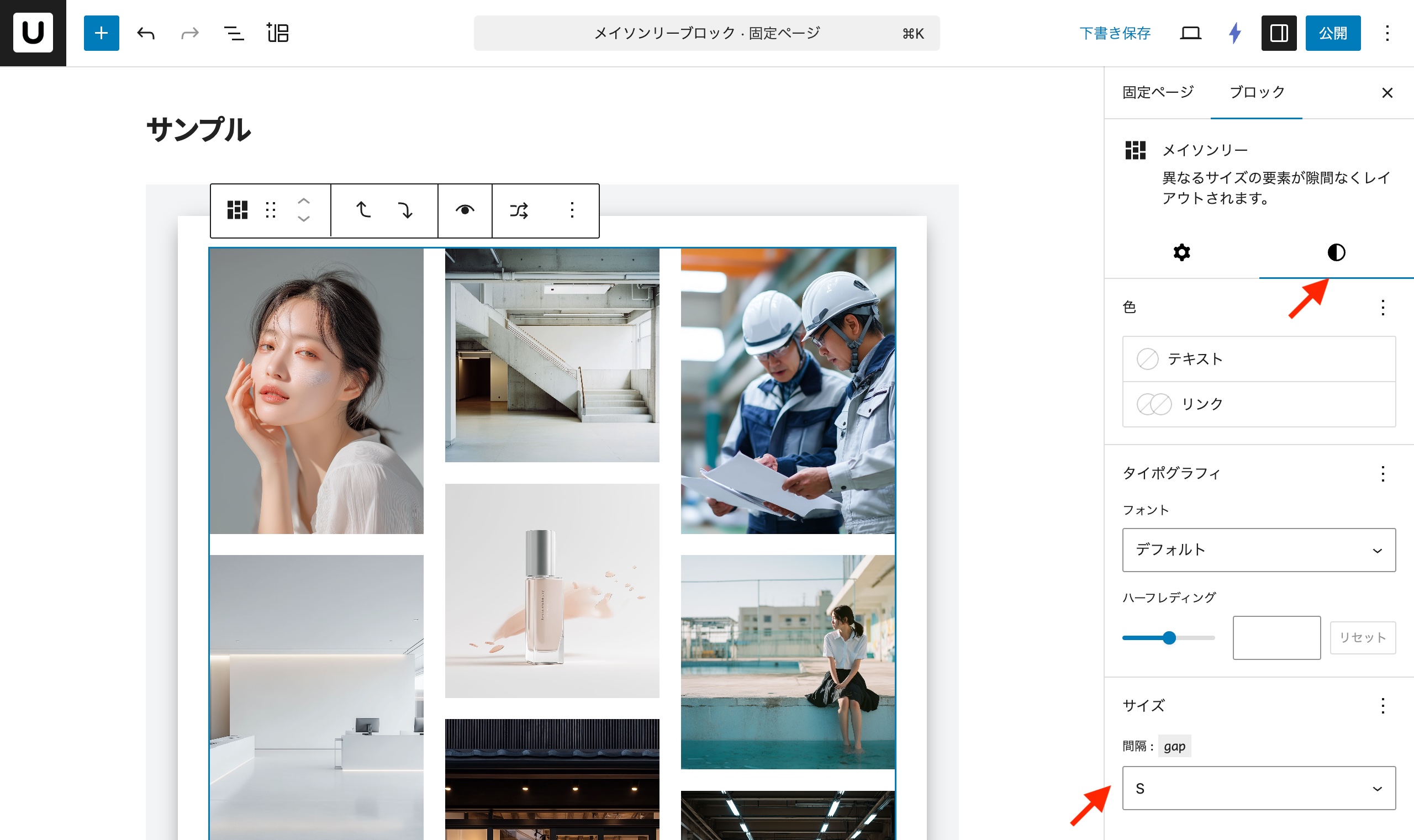
Task: Focus the ハーフレディング number field
Action: point(1276,638)
